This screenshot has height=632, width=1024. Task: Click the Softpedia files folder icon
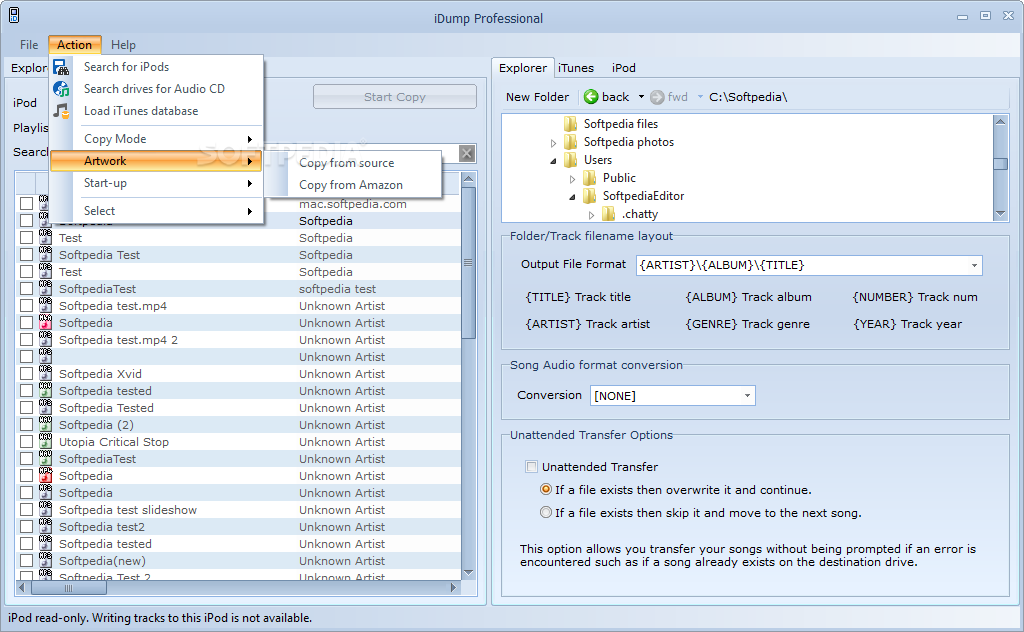click(570, 124)
